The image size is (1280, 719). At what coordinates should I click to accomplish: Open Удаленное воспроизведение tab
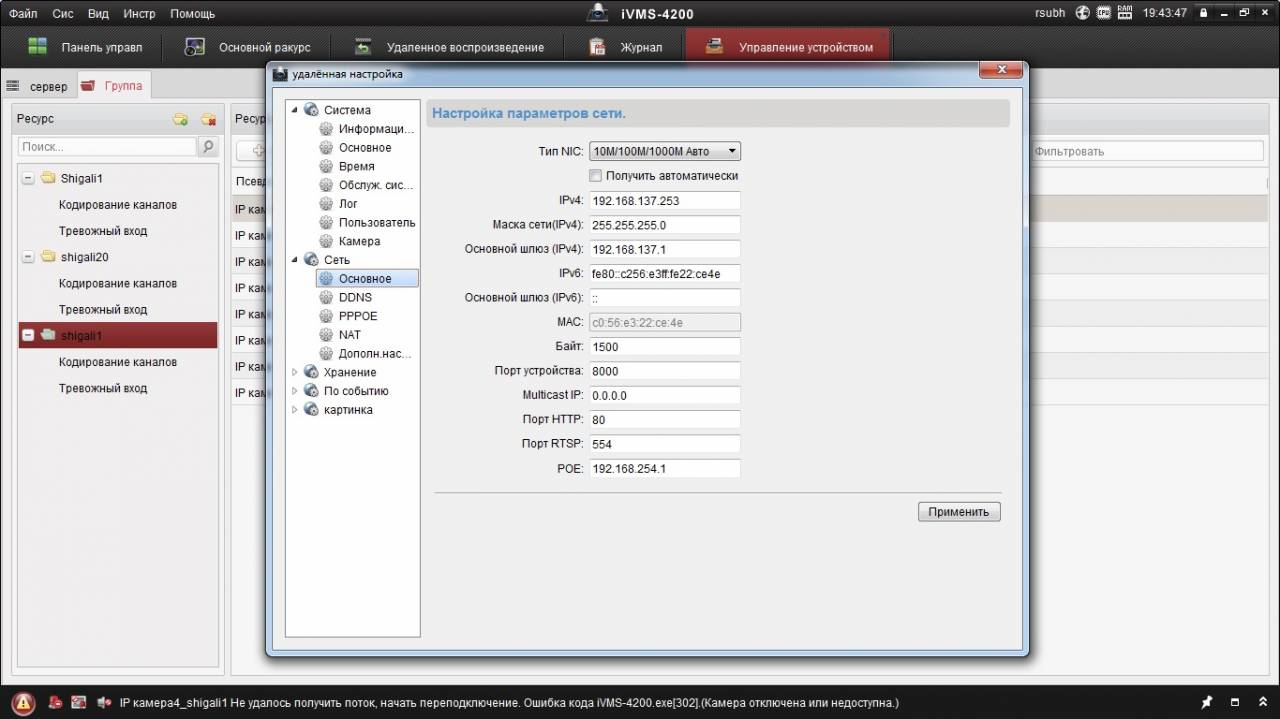tap(449, 47)
